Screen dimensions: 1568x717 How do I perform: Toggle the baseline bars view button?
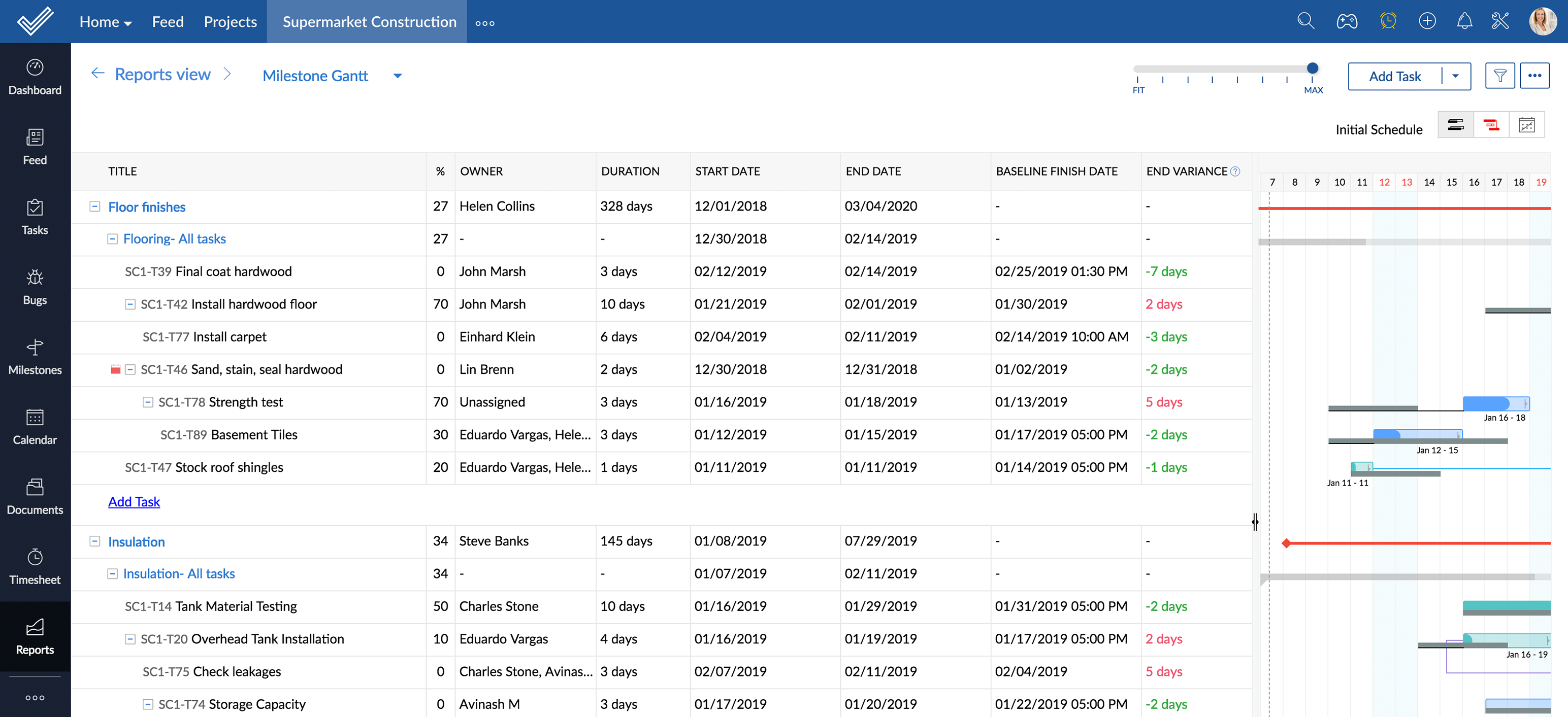(x=1455, y=125)
